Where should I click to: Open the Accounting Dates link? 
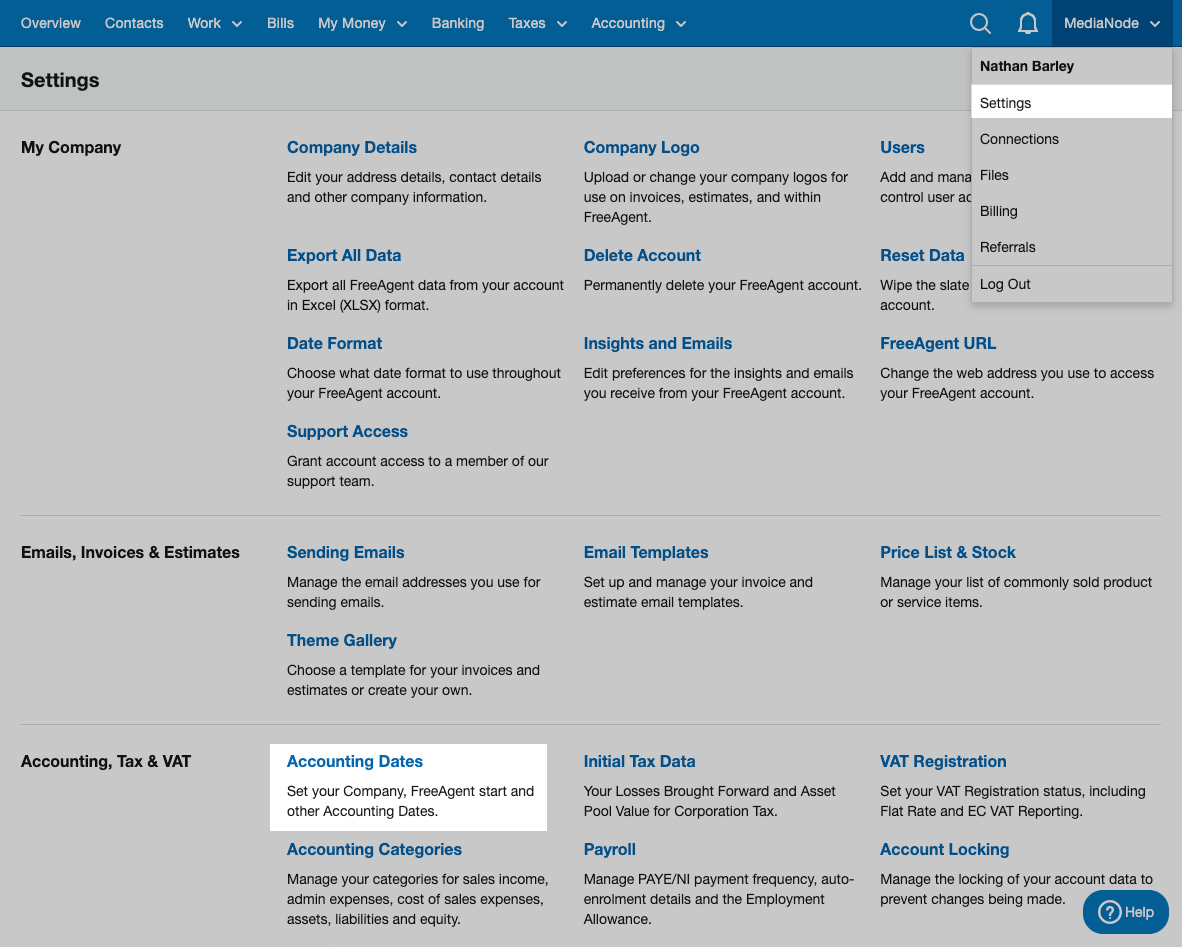tap(355, 761)
